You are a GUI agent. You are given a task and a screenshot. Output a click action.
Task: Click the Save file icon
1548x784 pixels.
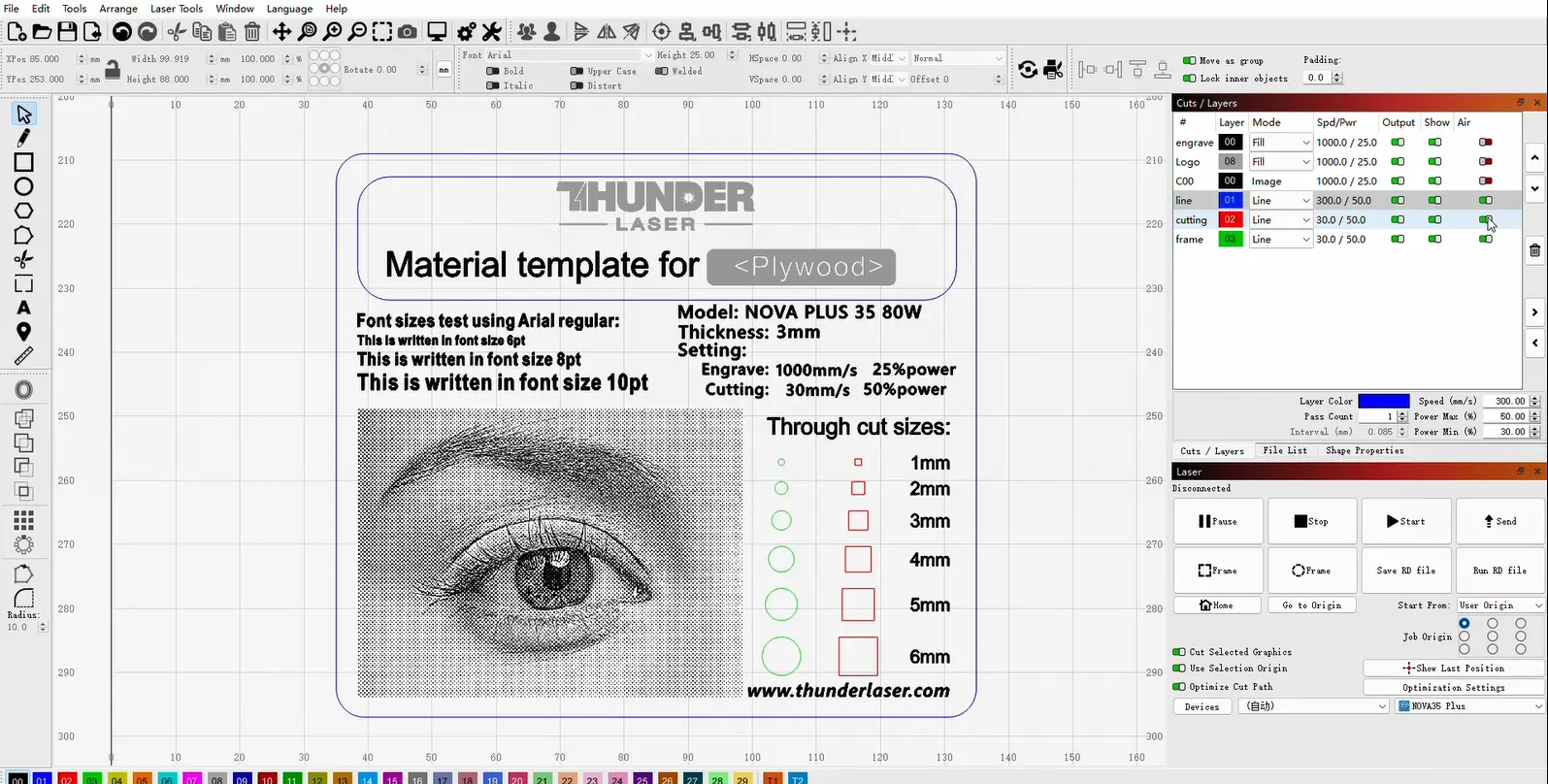tap(67, 32)
